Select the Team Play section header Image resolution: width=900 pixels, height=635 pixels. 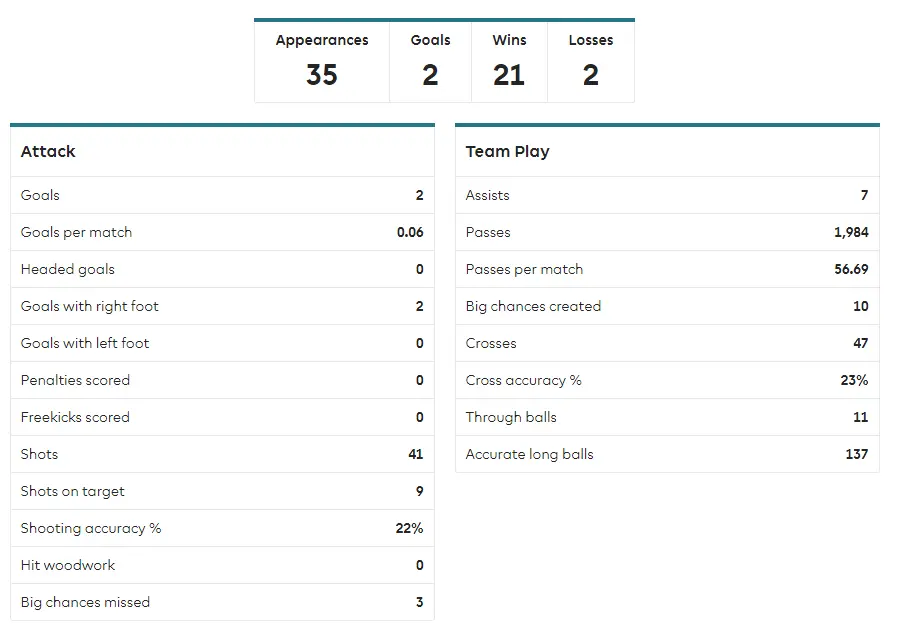[507, 152]
